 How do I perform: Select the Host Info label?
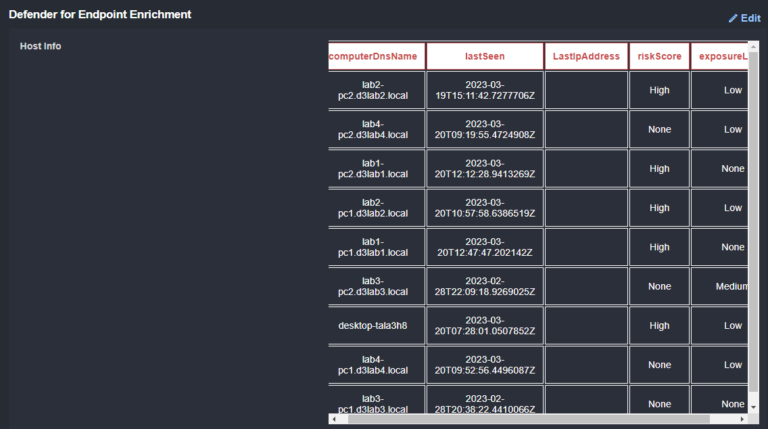pos(41,46)
